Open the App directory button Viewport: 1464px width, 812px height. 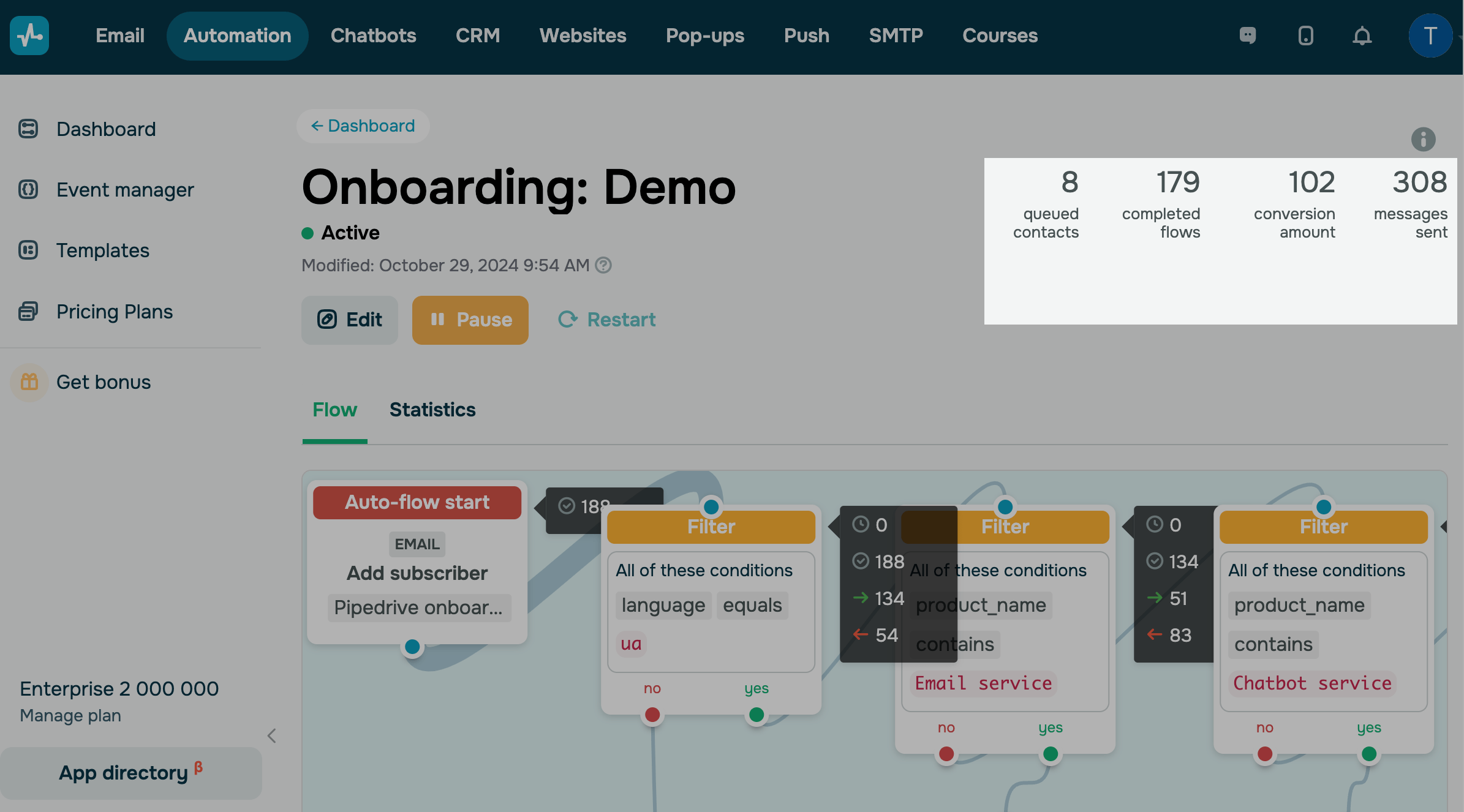[x=130, y=773]
